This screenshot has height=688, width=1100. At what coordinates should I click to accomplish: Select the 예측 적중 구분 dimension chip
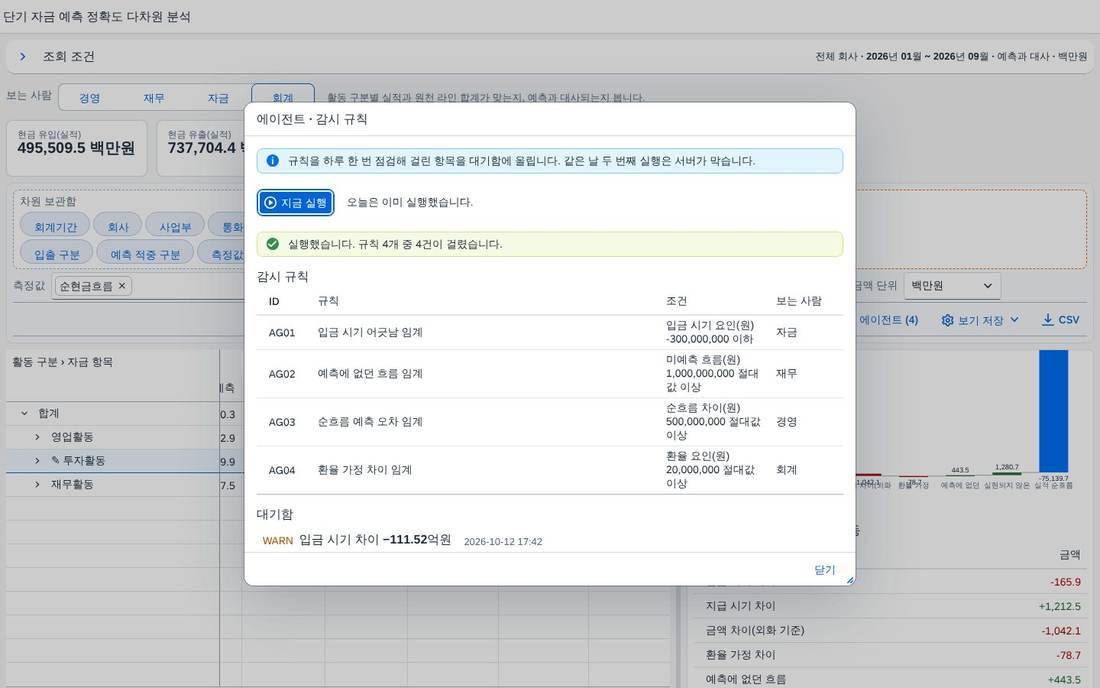145,254
